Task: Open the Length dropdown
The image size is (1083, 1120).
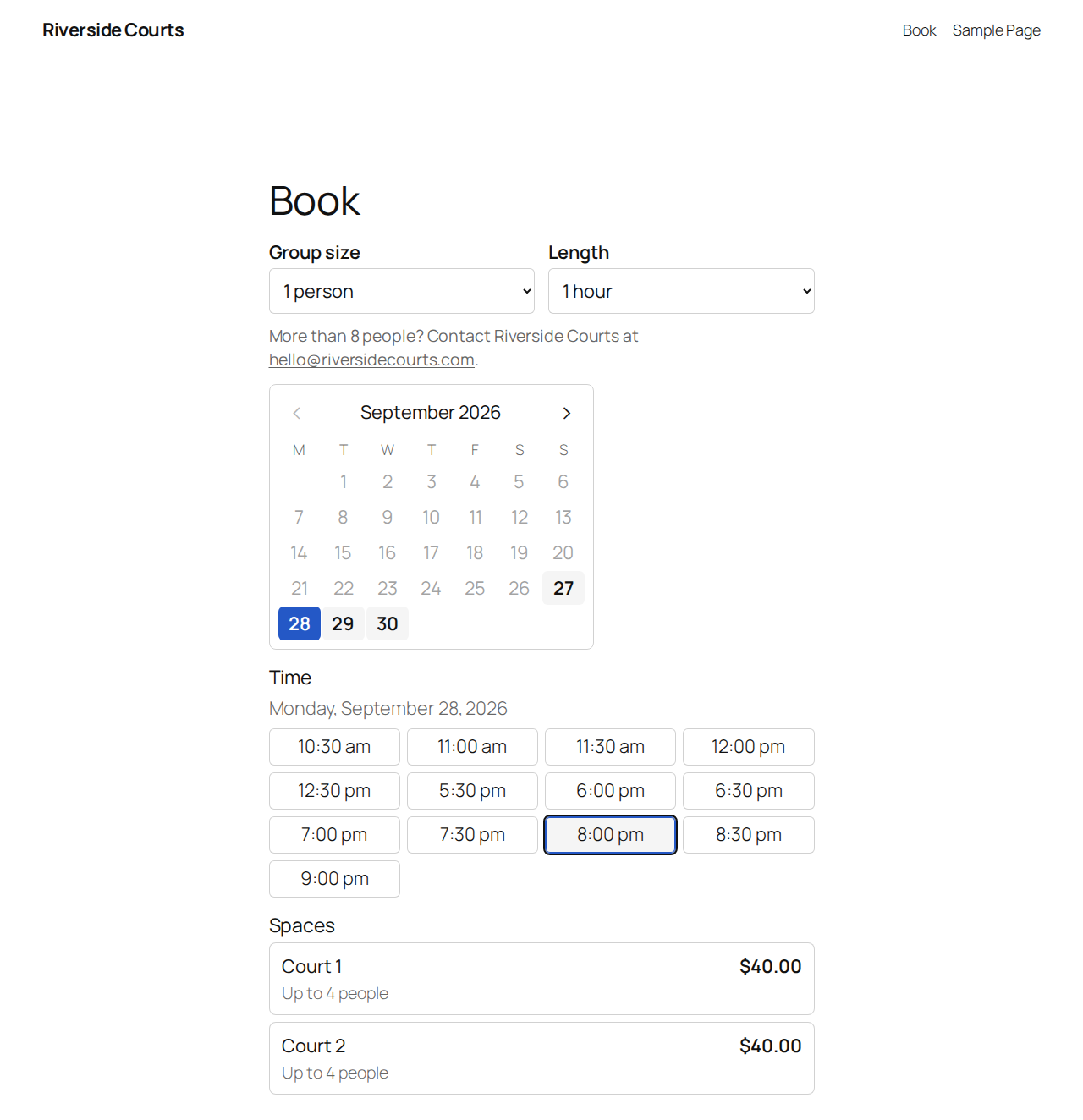Action: point(681,291)
